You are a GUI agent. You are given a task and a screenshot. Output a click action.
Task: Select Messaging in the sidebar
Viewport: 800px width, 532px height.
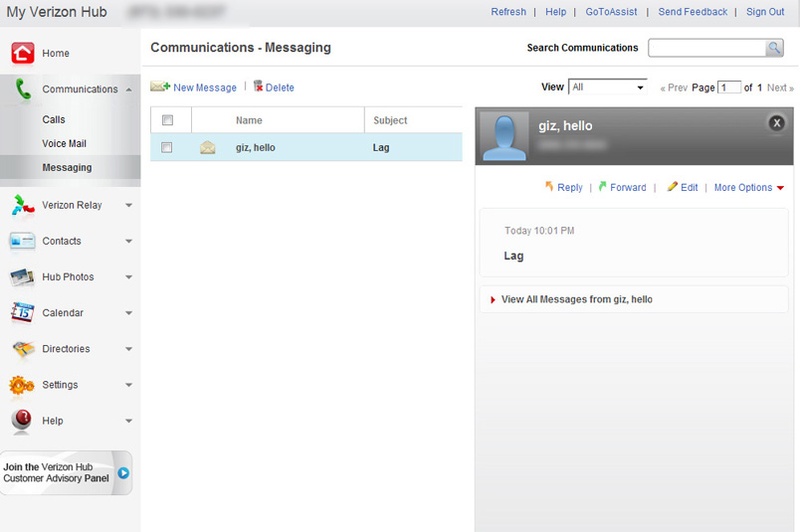pos(67,167)
